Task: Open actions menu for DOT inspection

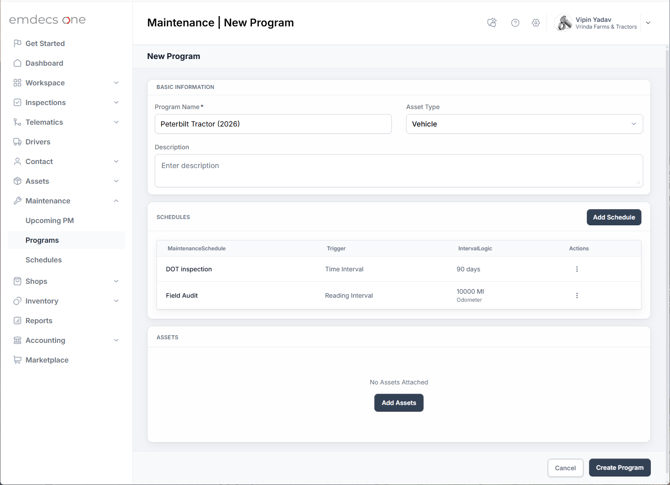Action: click(577, 269)
